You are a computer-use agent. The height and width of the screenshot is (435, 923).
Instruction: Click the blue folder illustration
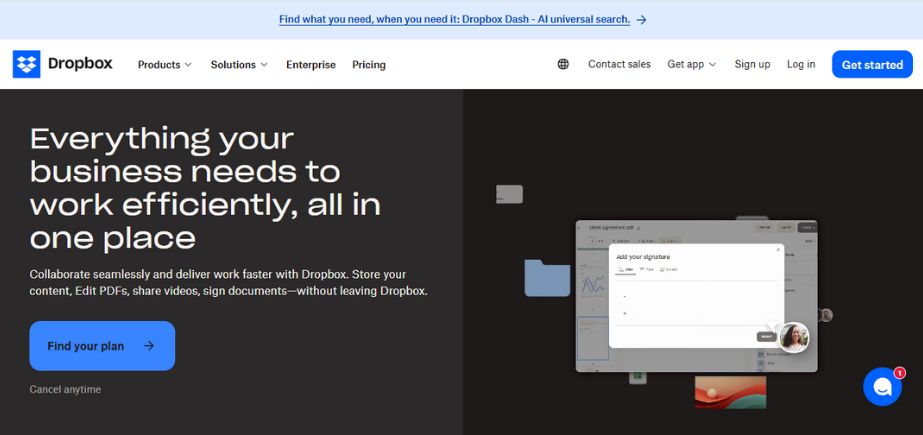pyautogui.click(x=547, y=277)
